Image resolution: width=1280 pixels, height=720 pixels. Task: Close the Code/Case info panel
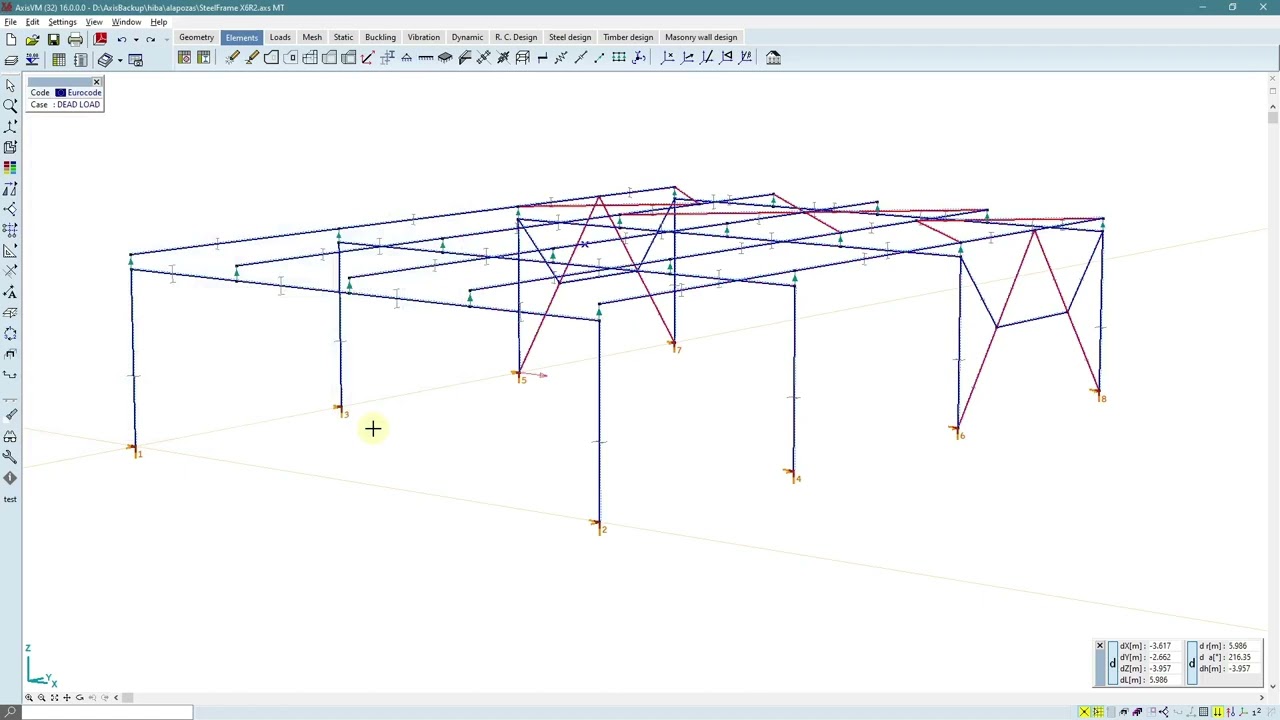click(x=97, y=82)
